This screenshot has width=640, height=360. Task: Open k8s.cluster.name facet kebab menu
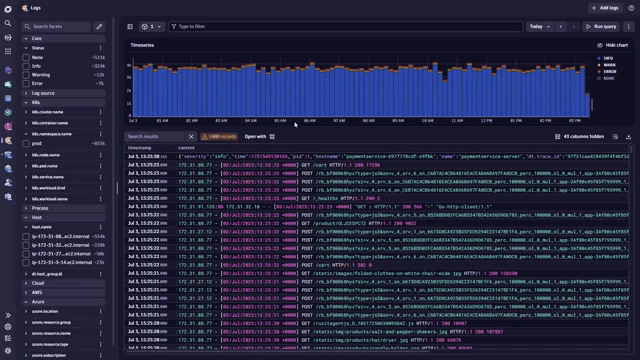coord(100,112)
